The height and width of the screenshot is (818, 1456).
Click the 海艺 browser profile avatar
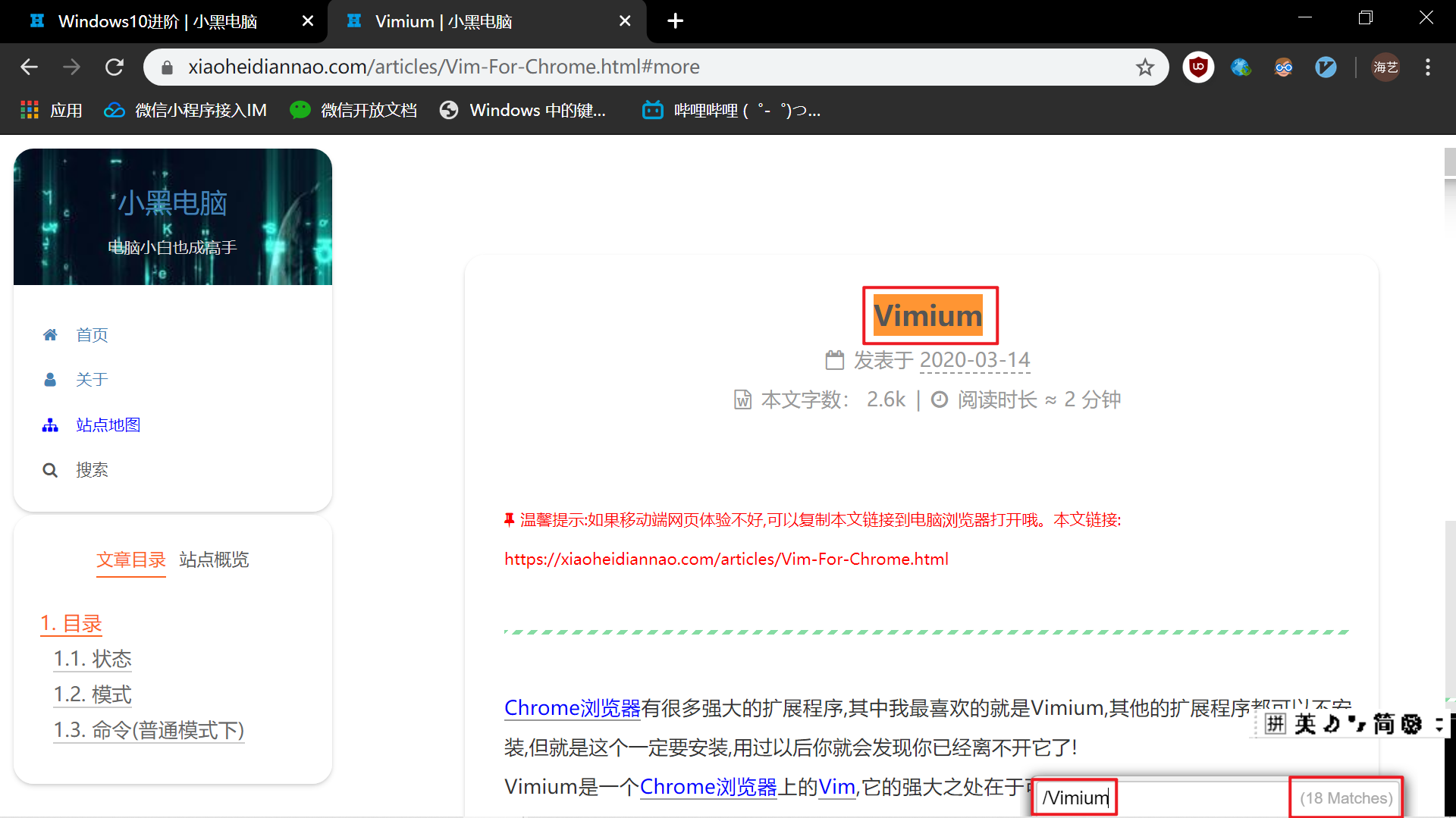tap(1385, 67)
